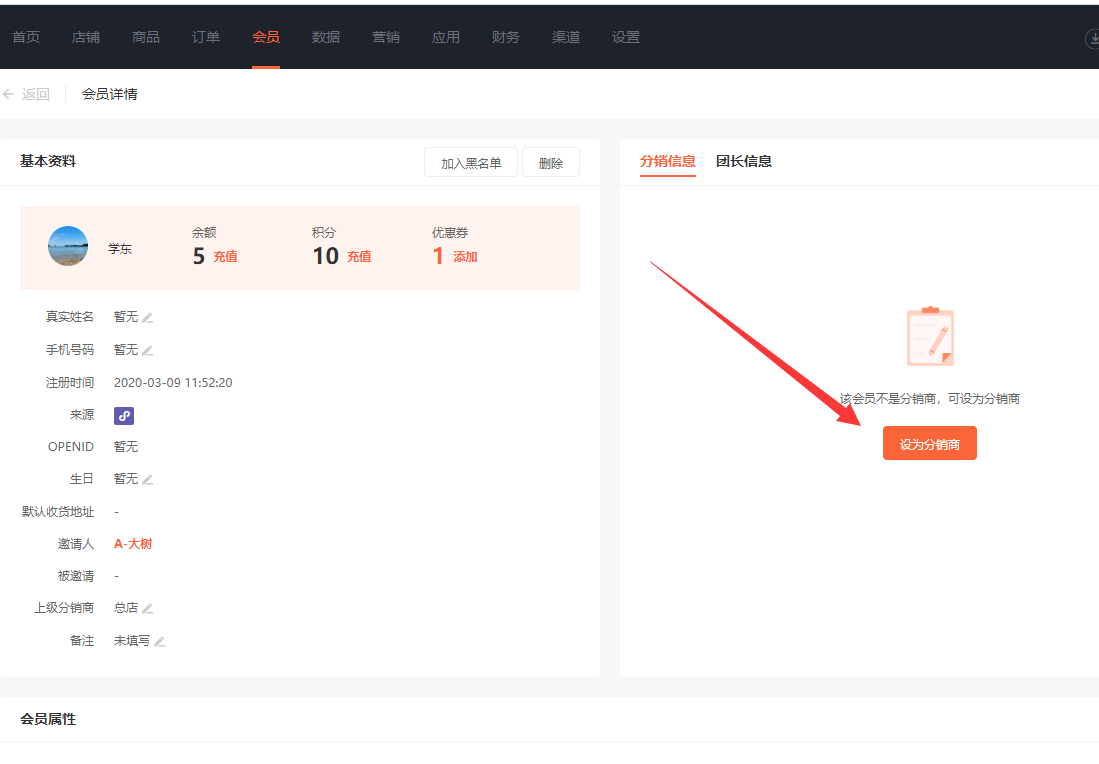Click 返回 to go back
Screen dimensions: 1099x764
(35, 94)
